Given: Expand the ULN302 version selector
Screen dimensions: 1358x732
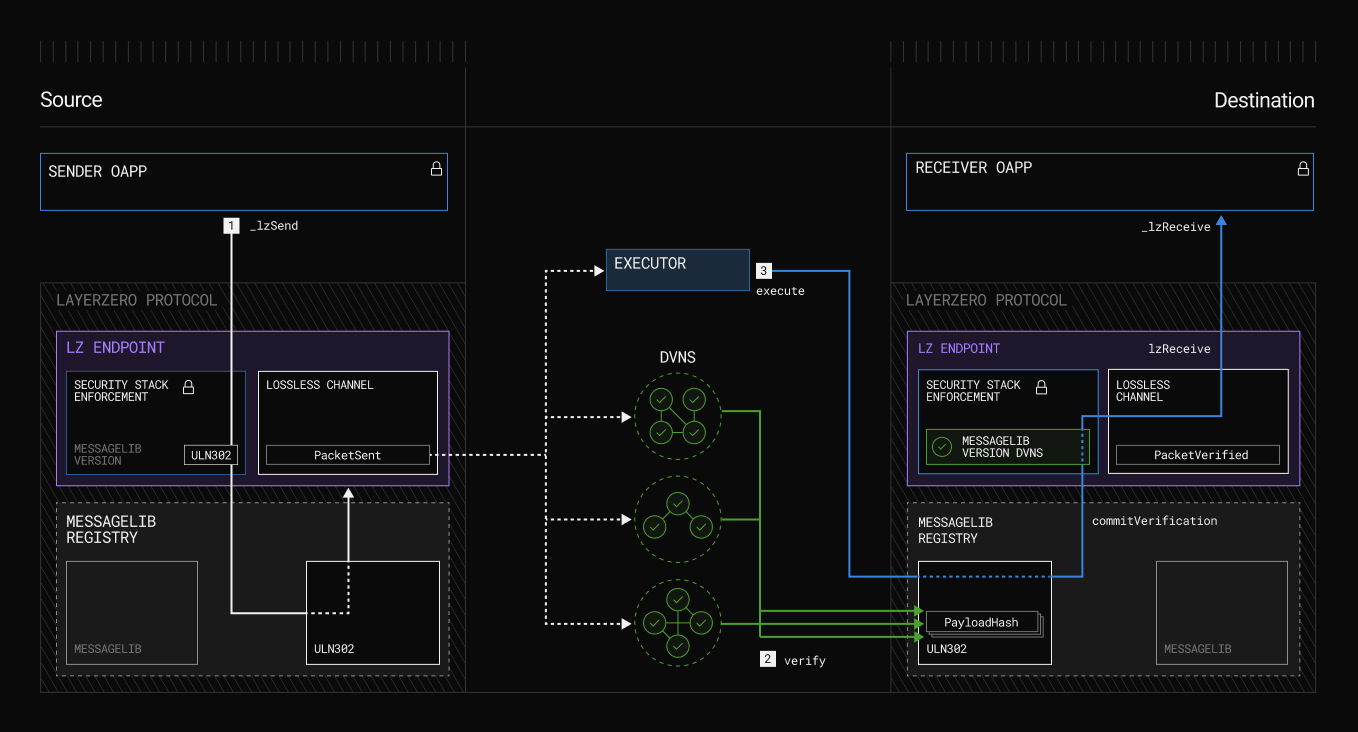Looking at the screenshot, I should coord(210,455).
